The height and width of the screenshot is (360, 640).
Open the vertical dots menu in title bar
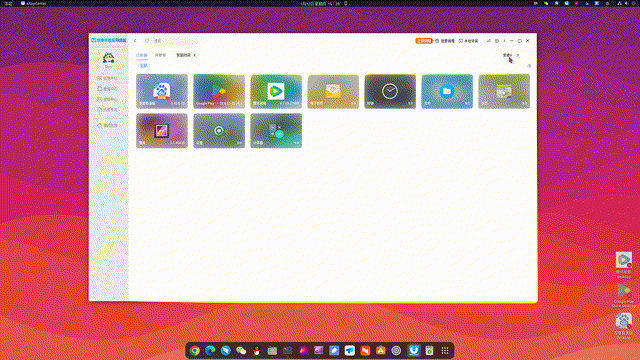(x=504, y=41)
